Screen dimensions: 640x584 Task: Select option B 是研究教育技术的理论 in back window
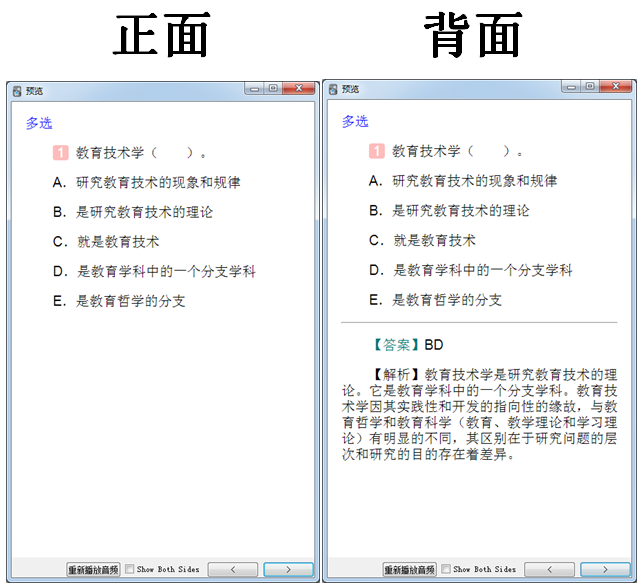[449, 211]
